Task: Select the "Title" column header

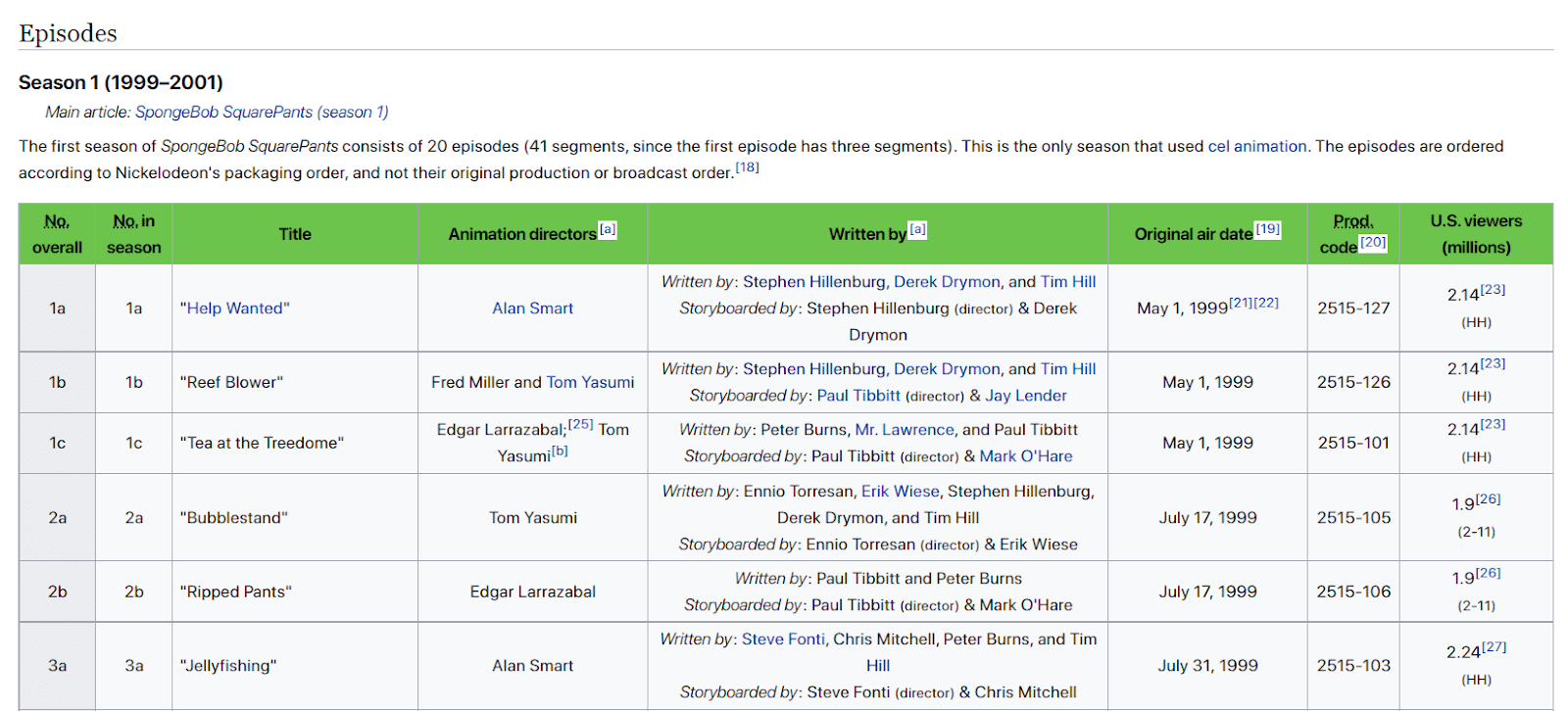Action: click(x=295, y=234)
